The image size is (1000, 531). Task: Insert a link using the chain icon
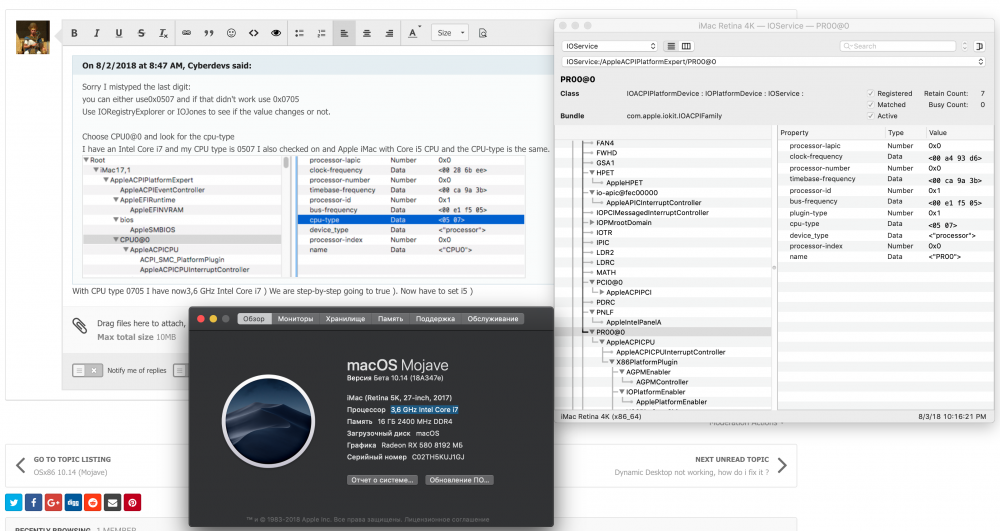186,33
